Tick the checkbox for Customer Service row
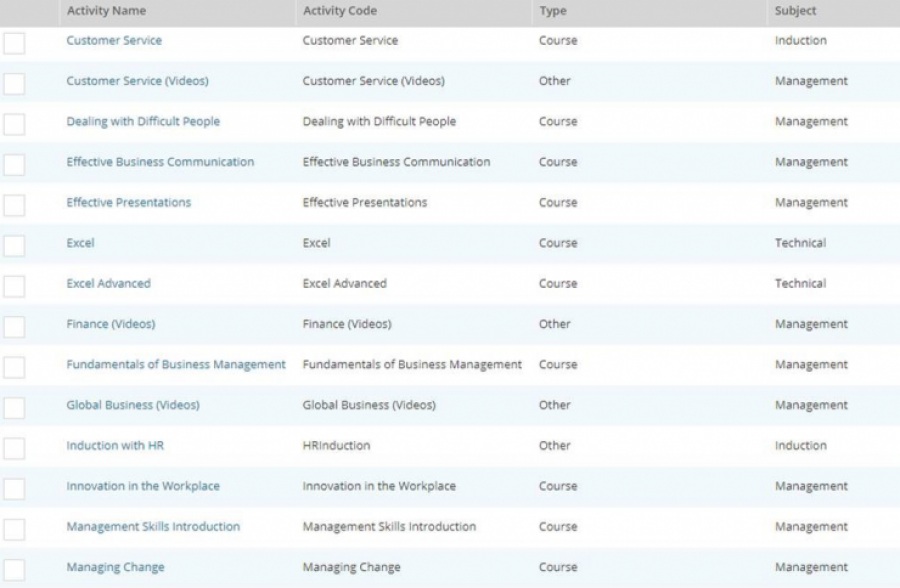This screenshot has width=900, height=588. pos(14,43)
